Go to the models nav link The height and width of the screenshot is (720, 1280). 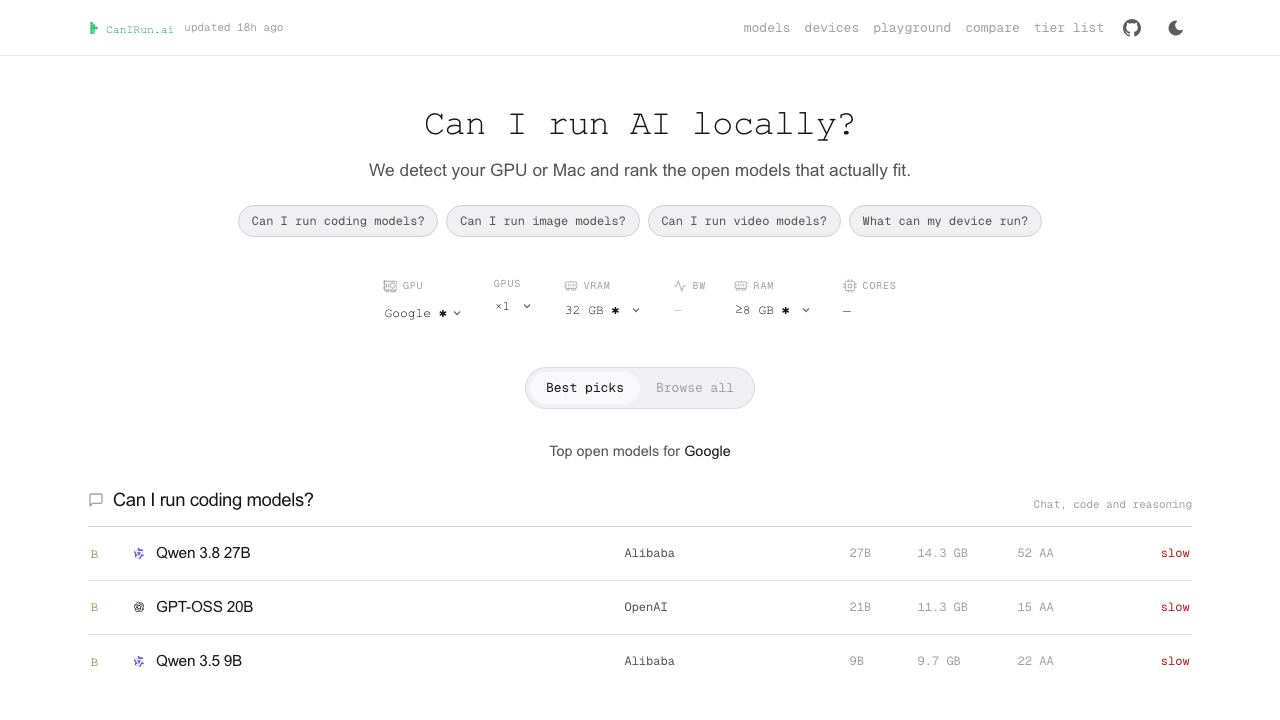click(767, 28)
